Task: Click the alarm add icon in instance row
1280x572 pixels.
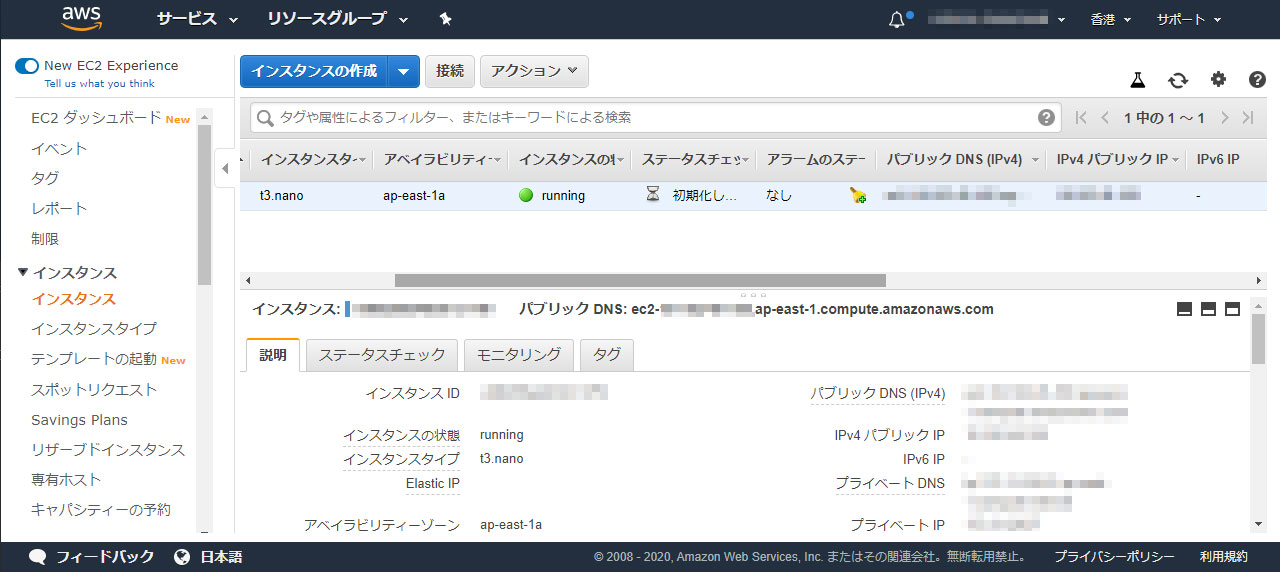Action: pyautogui.click(x=858, y=196)
